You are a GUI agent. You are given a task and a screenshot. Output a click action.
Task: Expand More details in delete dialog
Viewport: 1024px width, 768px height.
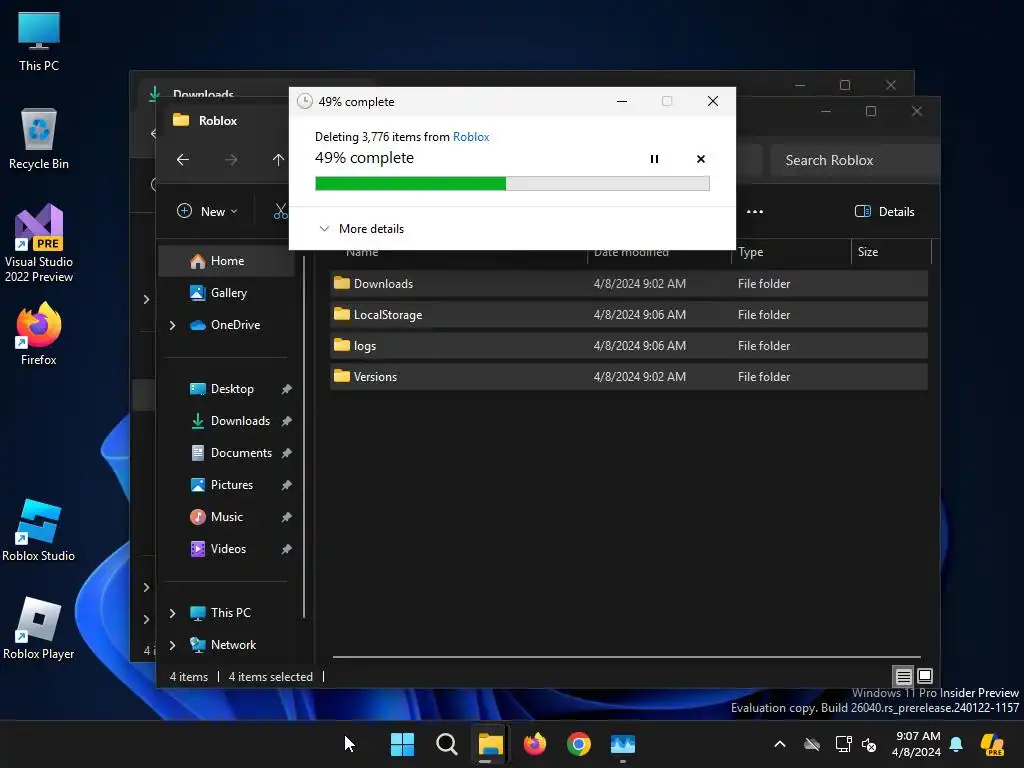pyautogui.click(x=361, y=229)
